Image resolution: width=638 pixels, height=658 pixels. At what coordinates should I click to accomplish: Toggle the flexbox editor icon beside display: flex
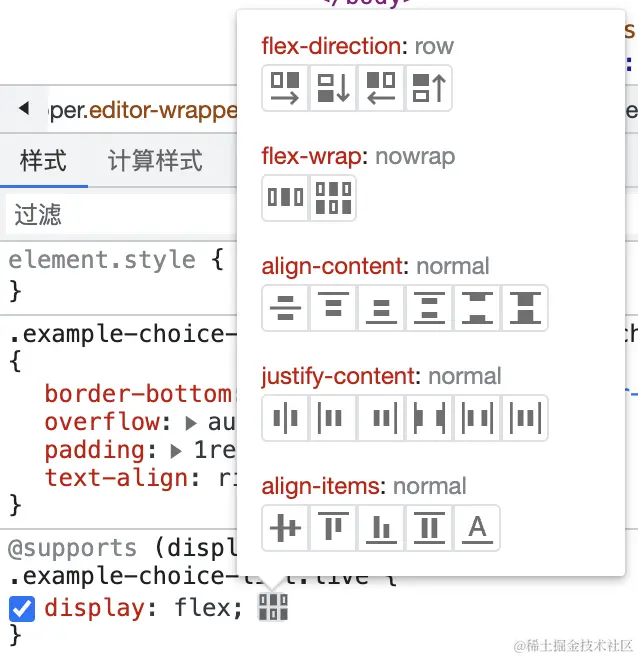point(273,607)
